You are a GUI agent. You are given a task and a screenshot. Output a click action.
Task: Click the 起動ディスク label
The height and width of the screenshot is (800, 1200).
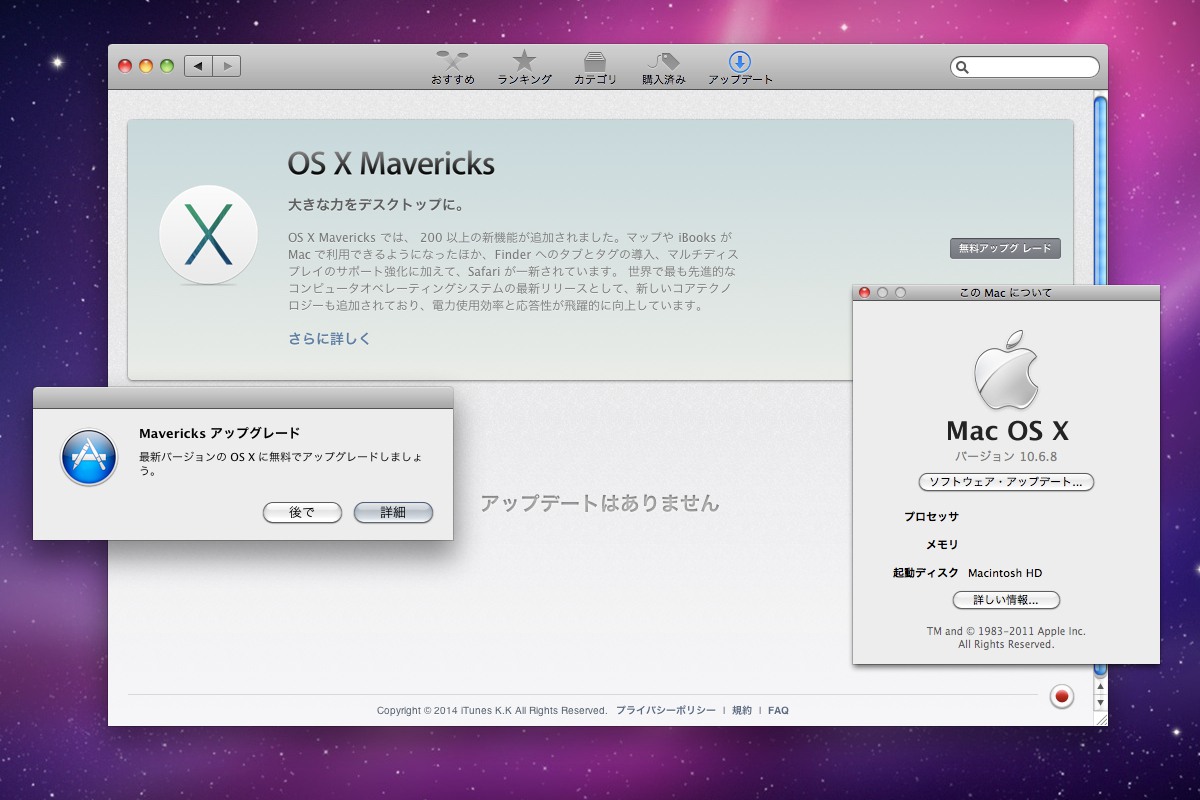926,573
